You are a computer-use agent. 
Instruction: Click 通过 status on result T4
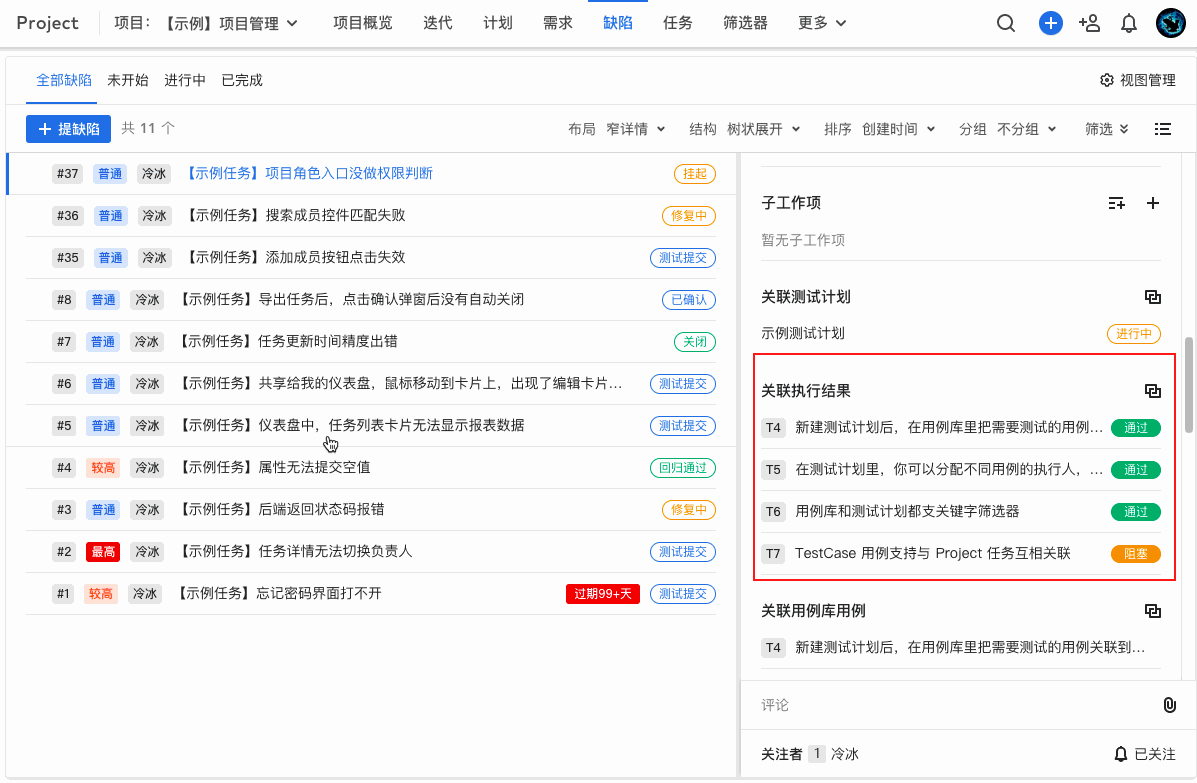tap(1136, 428)
